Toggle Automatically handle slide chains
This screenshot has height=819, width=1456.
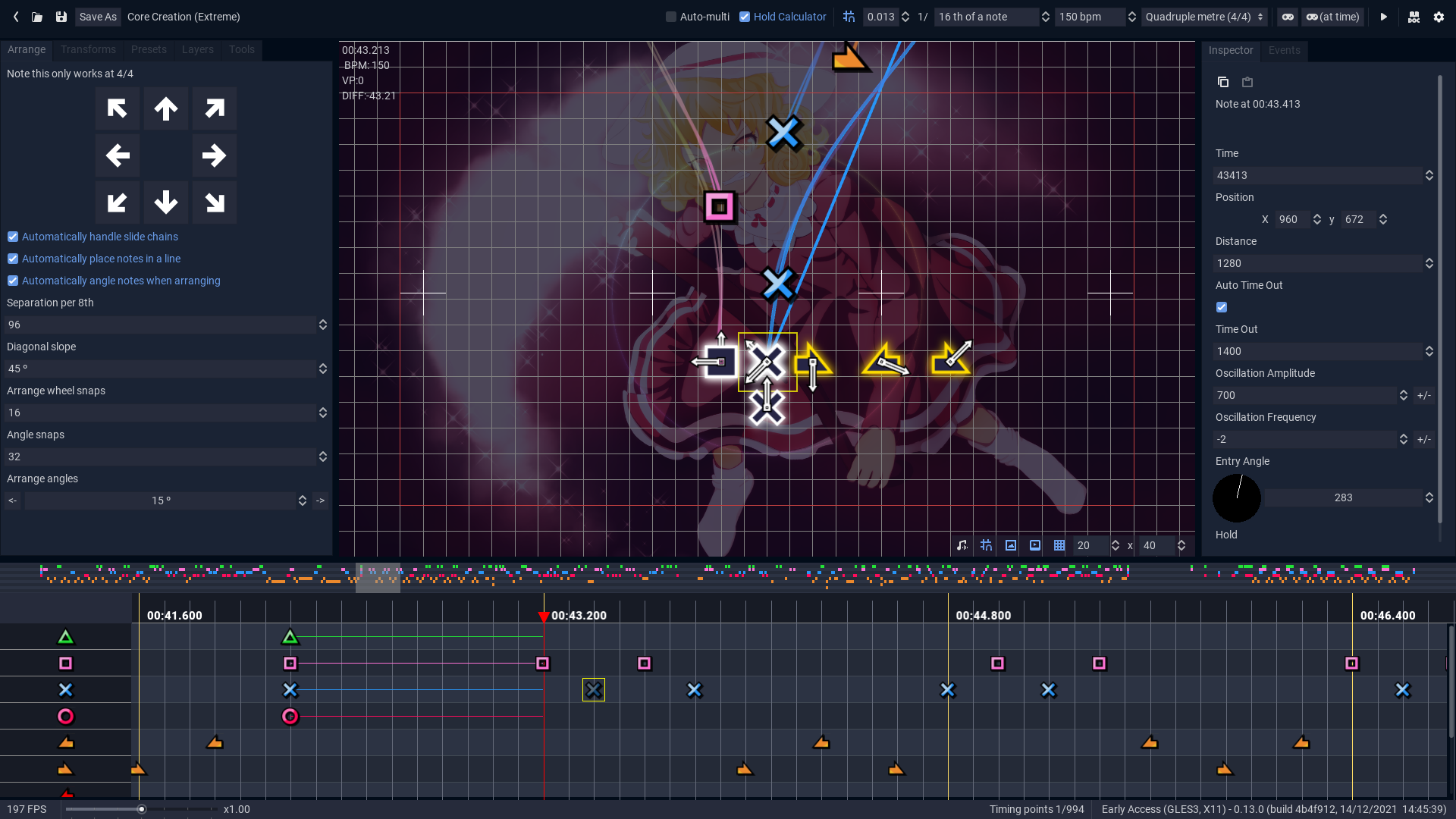[13, 237]
